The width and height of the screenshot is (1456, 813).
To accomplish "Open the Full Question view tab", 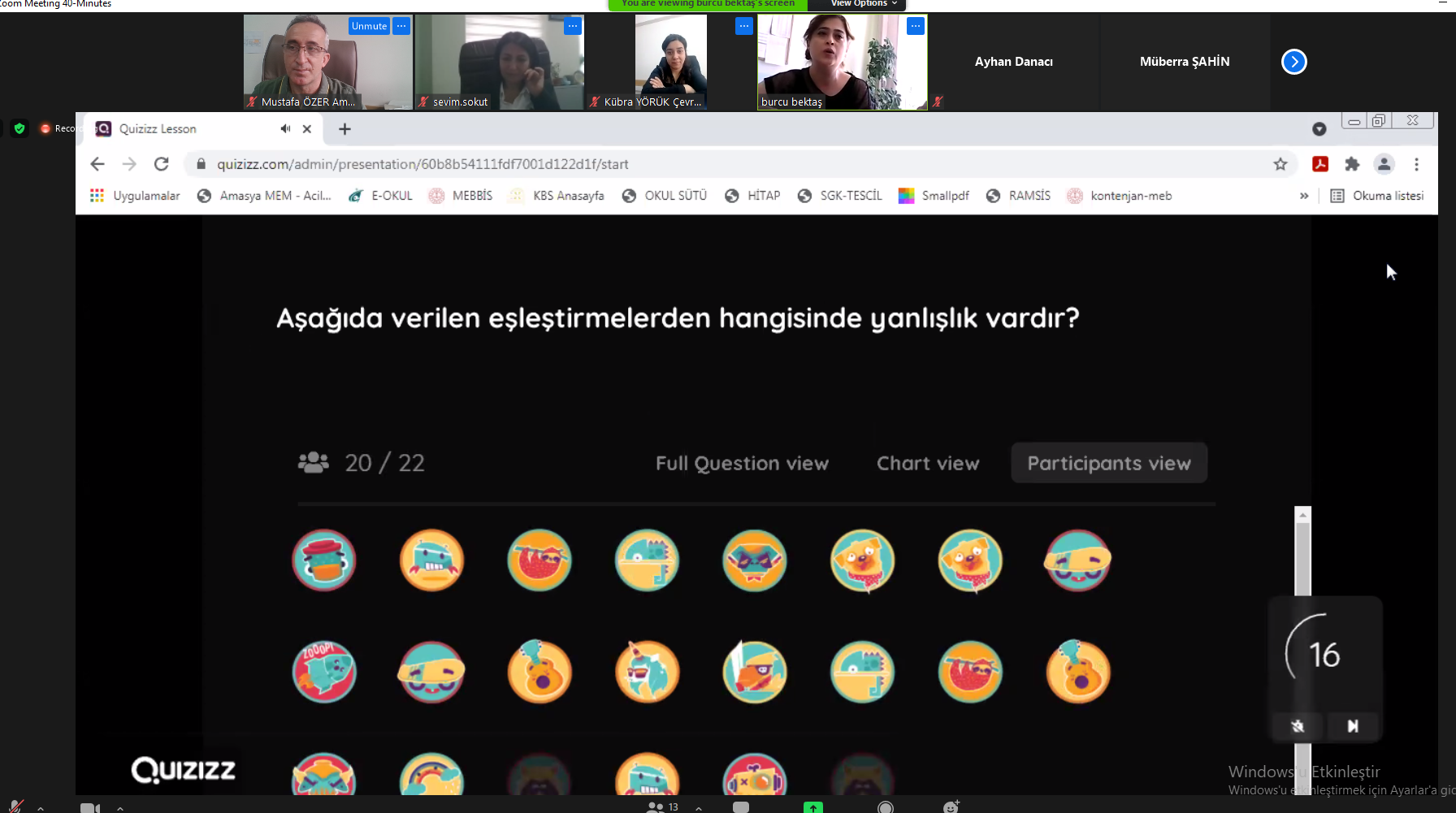I will click(x=742, y=463).
